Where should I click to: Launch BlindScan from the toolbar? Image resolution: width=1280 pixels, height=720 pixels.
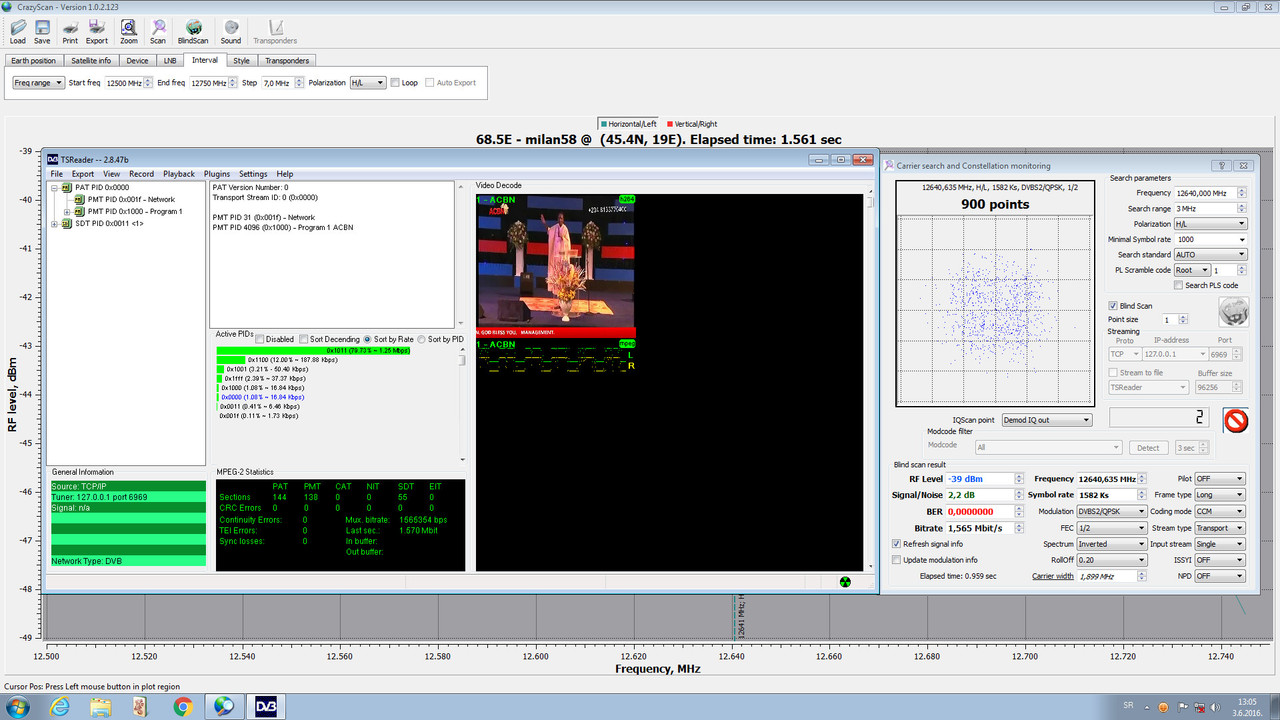tap(194, 31)
